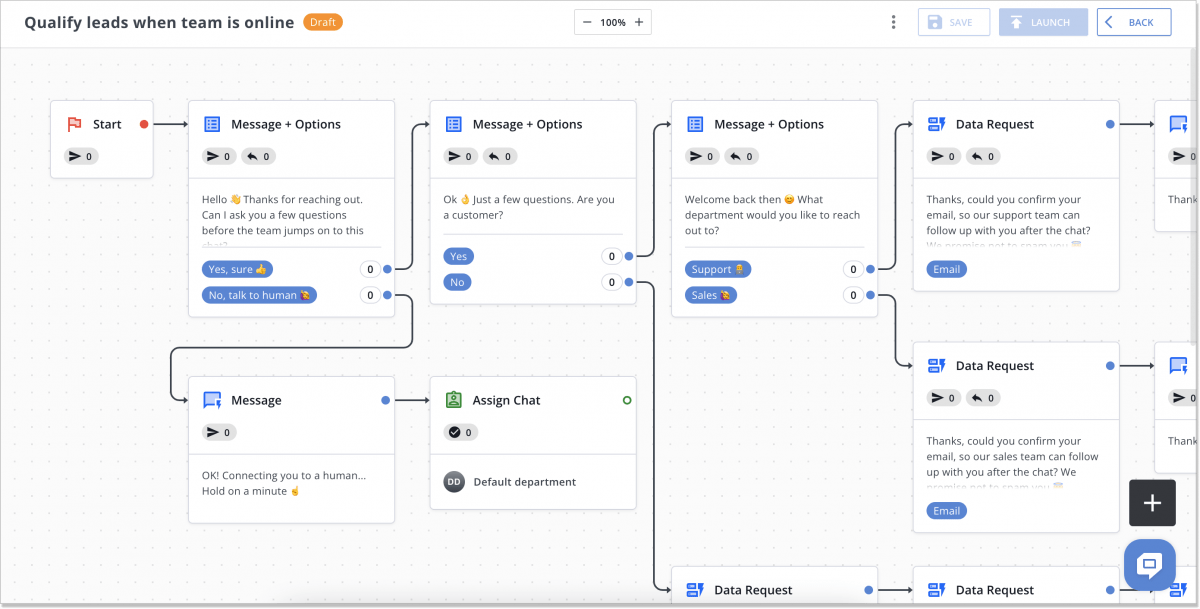Screen dimensions: 1200x609
Task: Select the 'No, talk to human' option
Action: (x=260, y=295)
